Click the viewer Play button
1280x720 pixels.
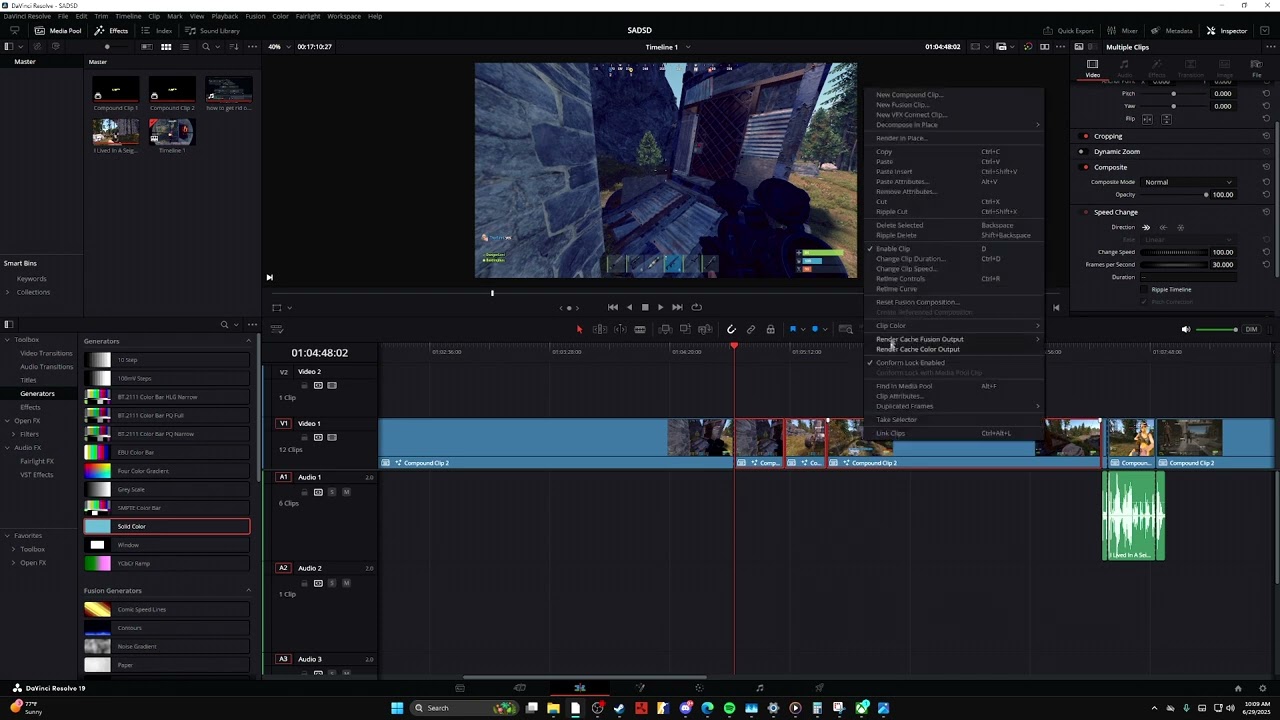660,307
